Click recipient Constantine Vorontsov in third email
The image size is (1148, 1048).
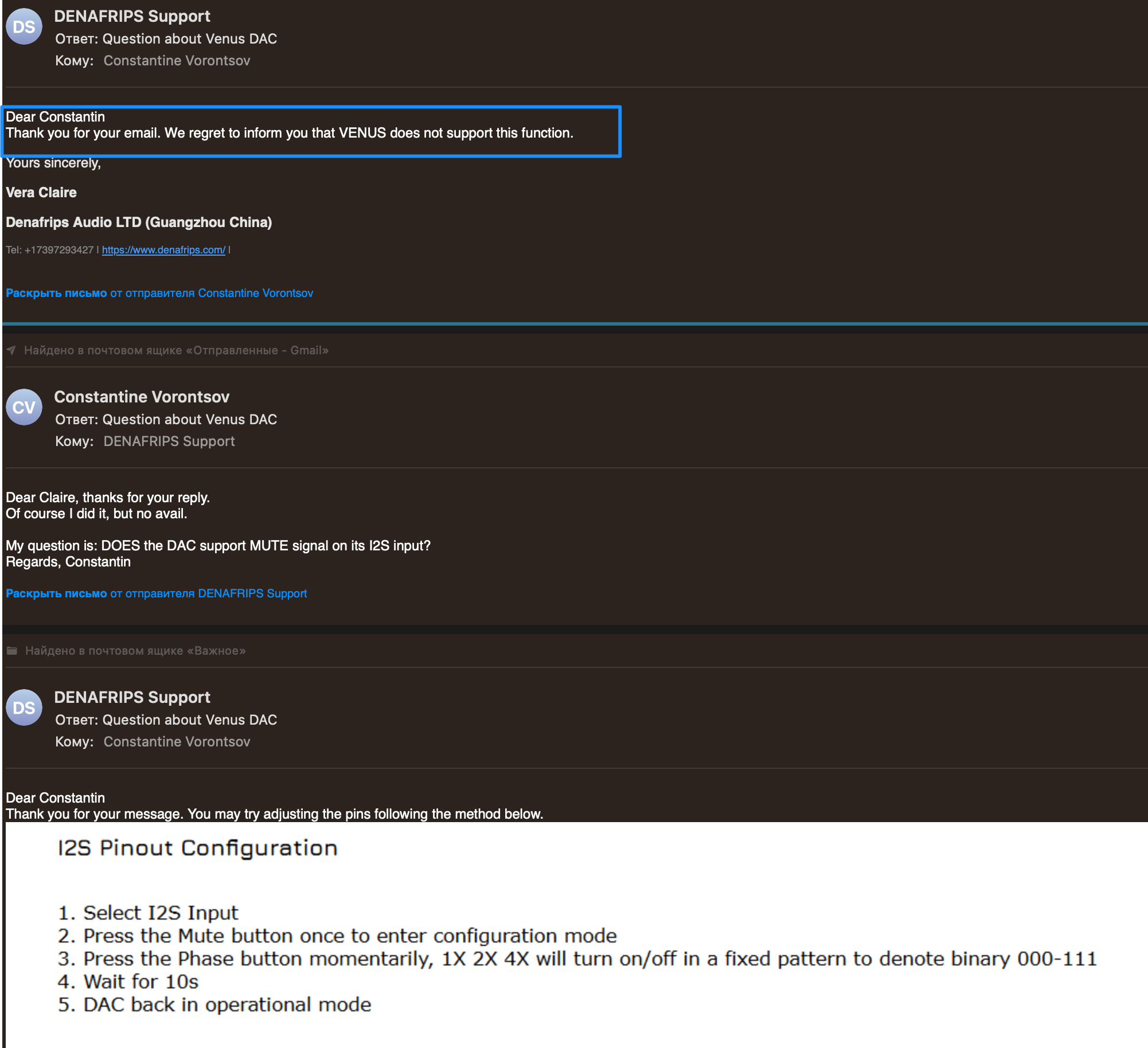(177, 742)
